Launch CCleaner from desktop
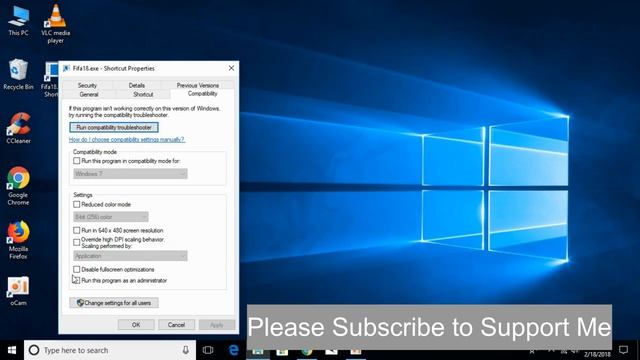Viewport: 640px width, 360px height. (x=18, y=128)
